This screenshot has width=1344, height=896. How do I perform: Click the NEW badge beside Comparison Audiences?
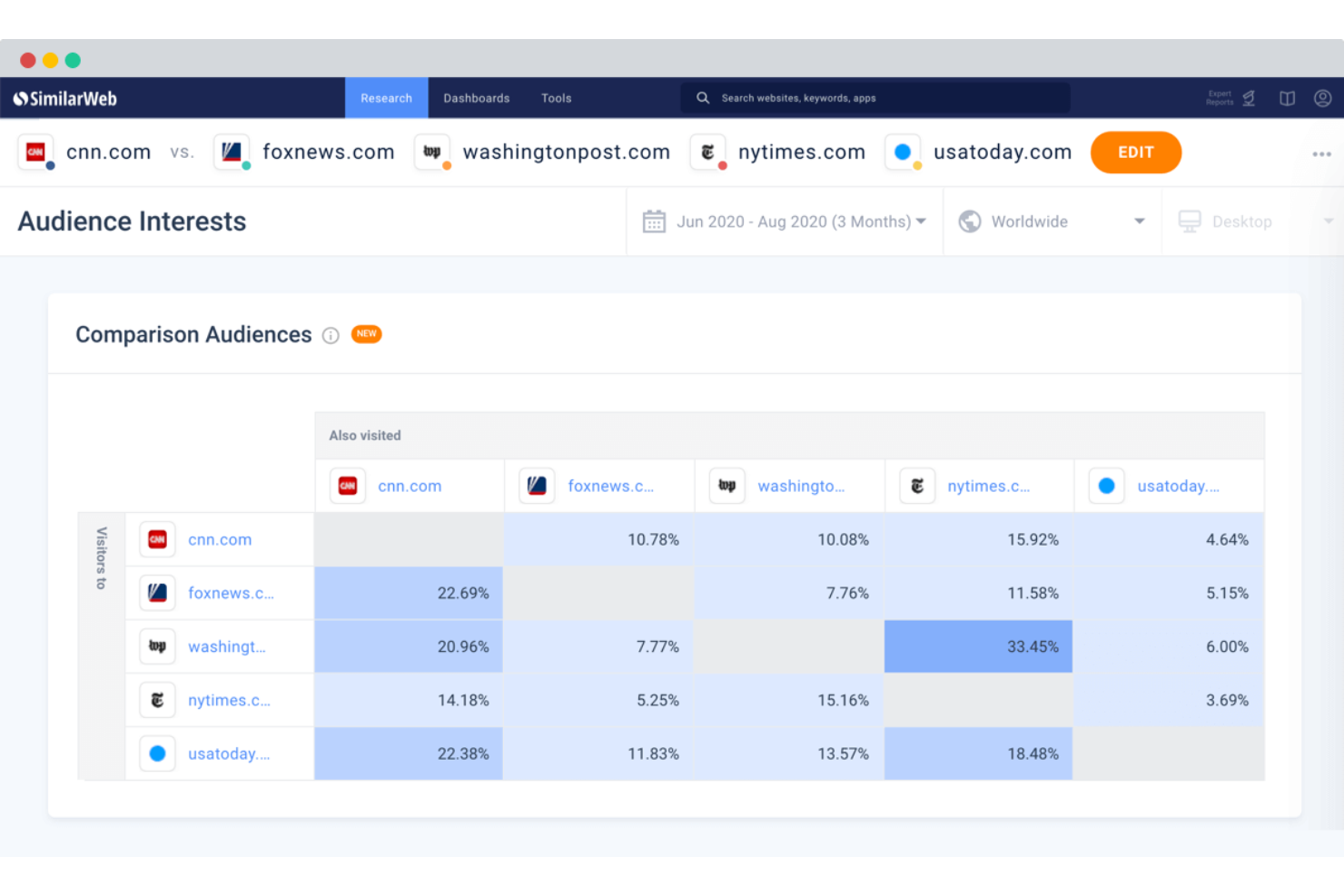(367, 334)
